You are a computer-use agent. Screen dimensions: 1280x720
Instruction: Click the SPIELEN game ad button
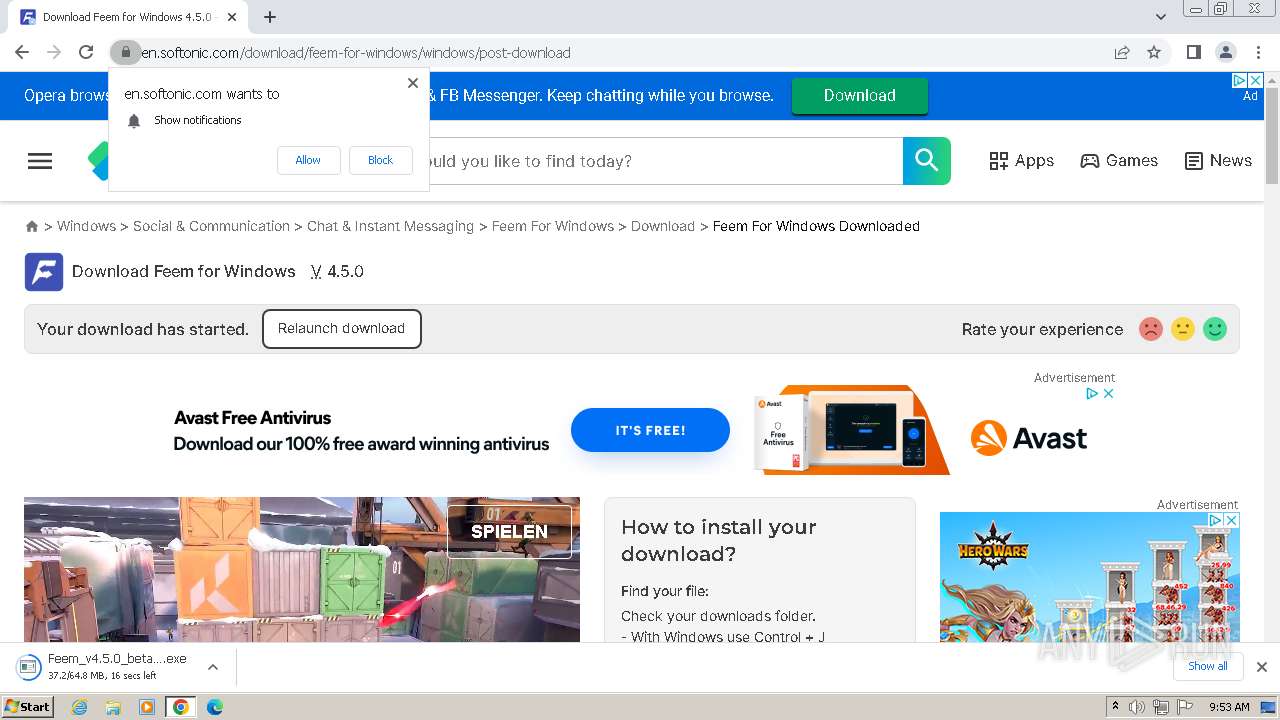[509, 531]
